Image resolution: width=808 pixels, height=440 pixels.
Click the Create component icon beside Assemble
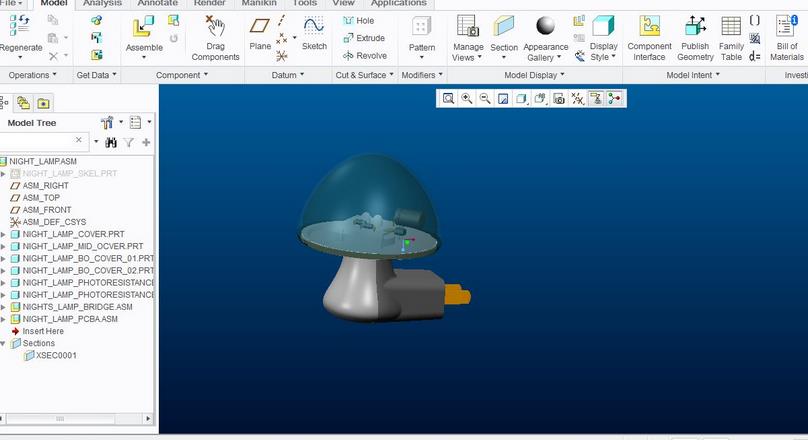coord(174,21)
